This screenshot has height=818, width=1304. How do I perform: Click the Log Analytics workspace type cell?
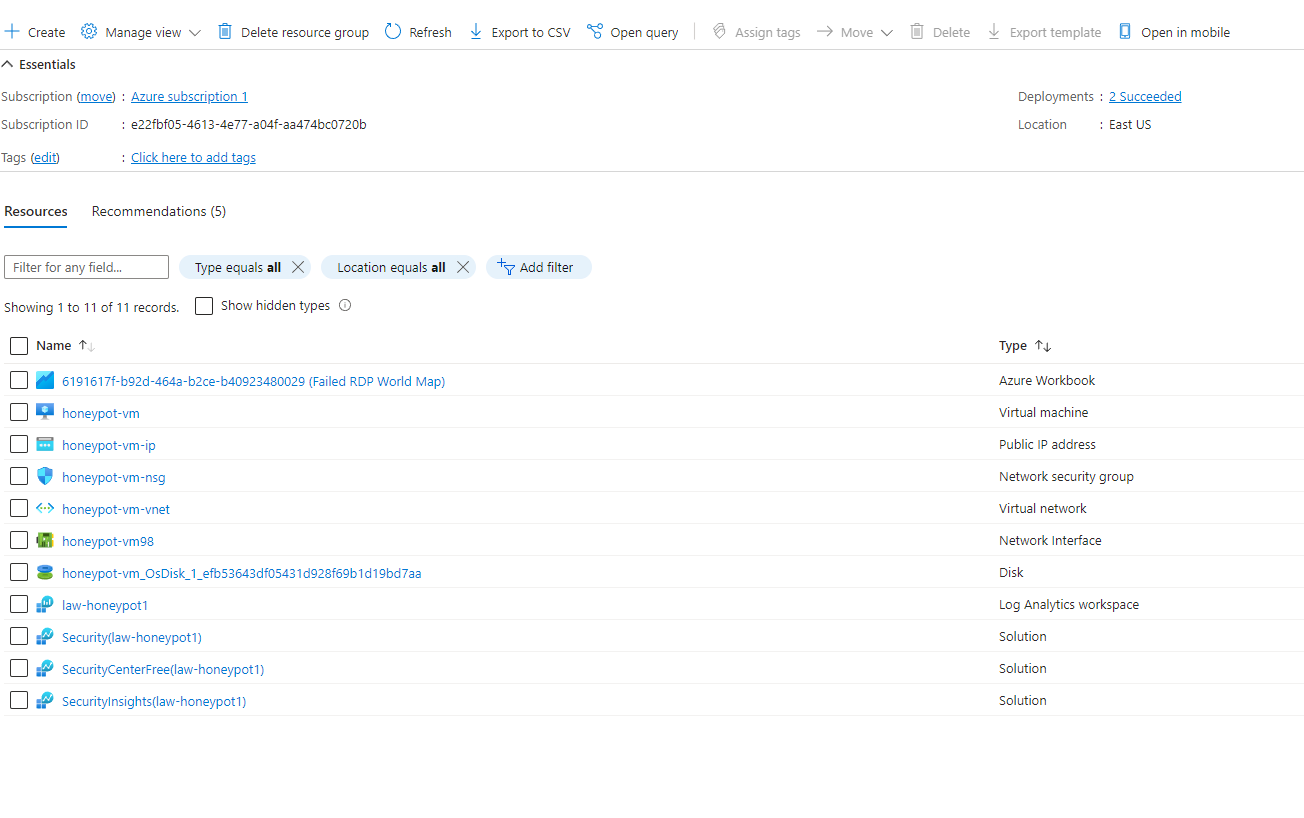(1069, 604)
